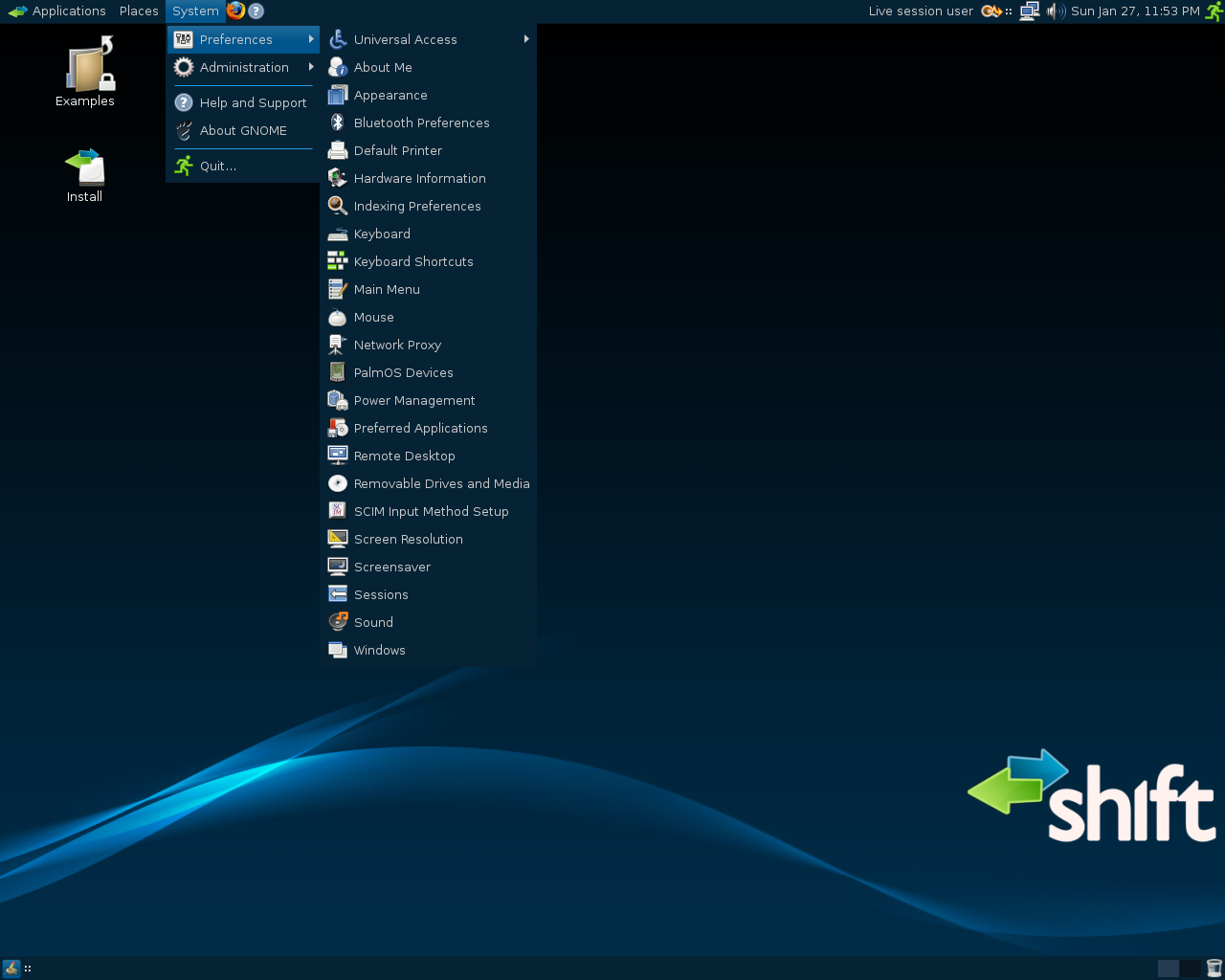
Task: Click the green running-man logout icon
Action: pyautogui.click(x=1214, y=11)
